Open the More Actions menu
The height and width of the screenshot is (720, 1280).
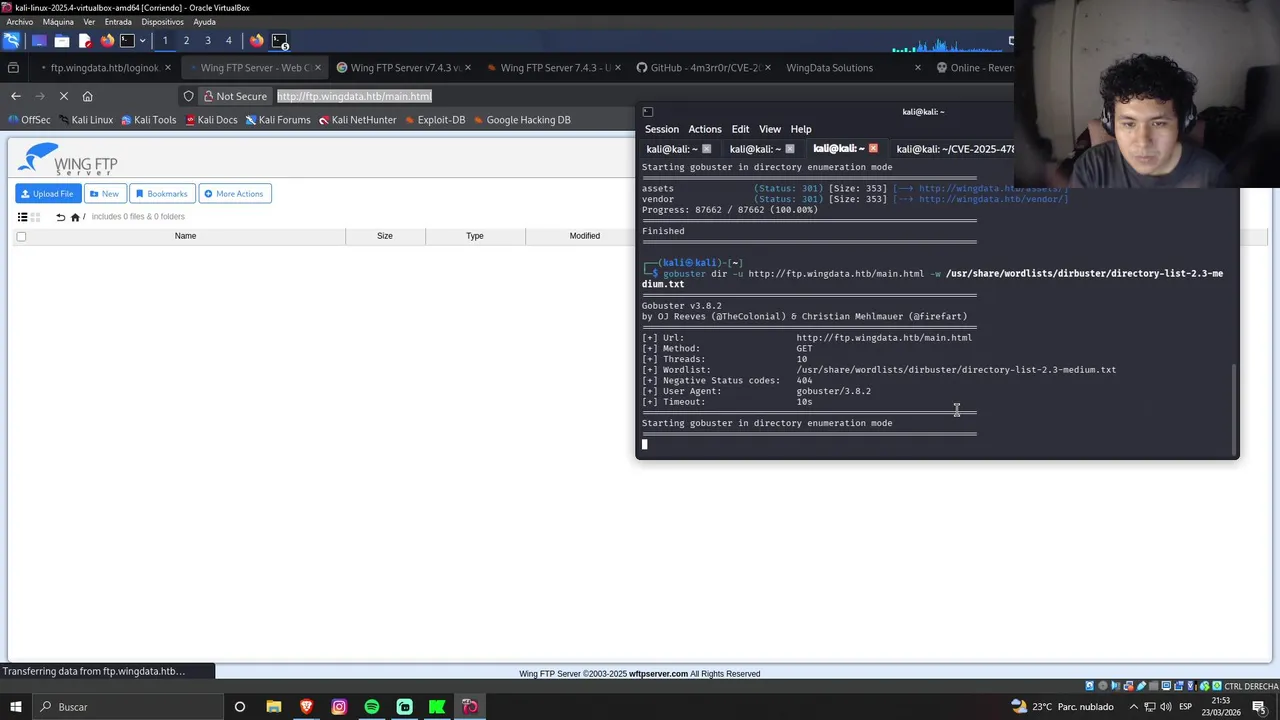point(235,194)
